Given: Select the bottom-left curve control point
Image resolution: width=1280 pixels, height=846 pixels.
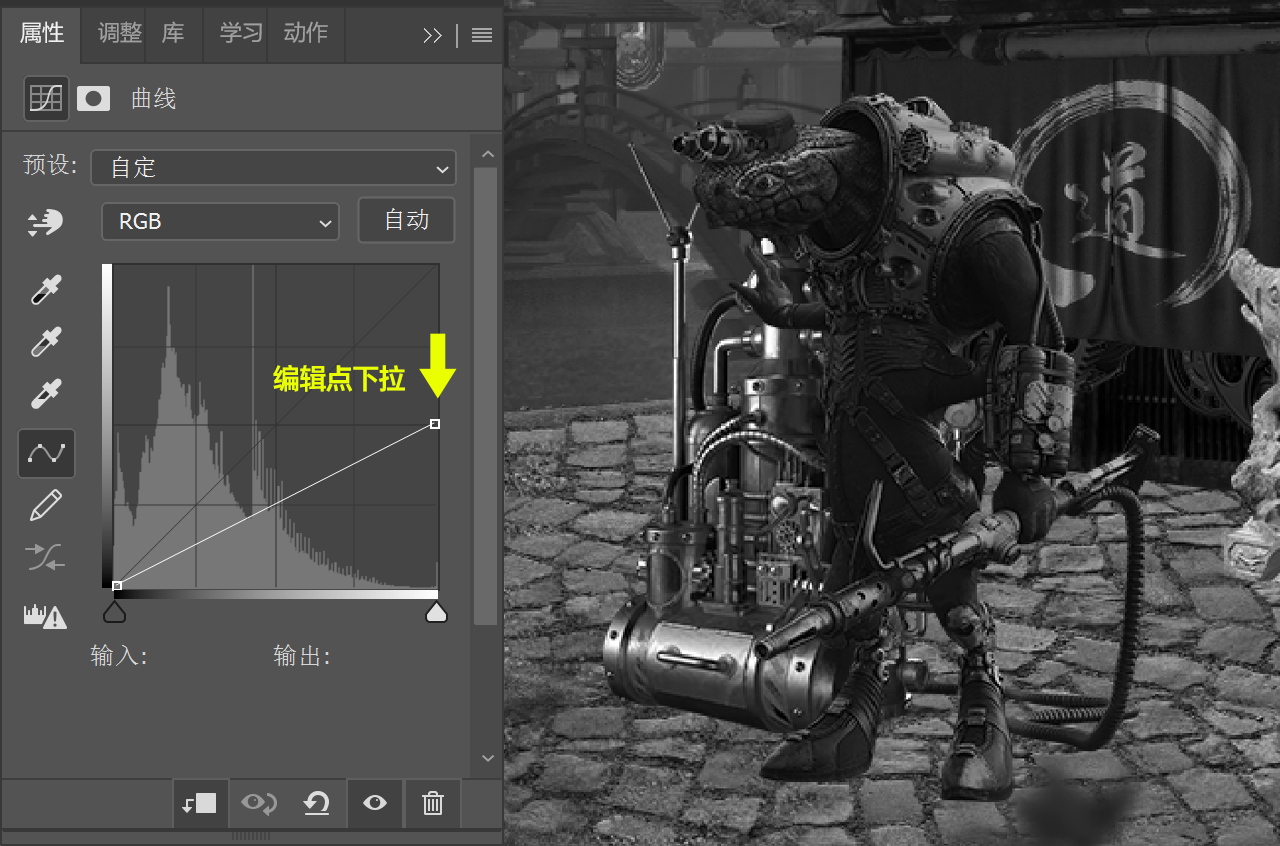Looking at the screenshot, I should (x=117, y=586).
